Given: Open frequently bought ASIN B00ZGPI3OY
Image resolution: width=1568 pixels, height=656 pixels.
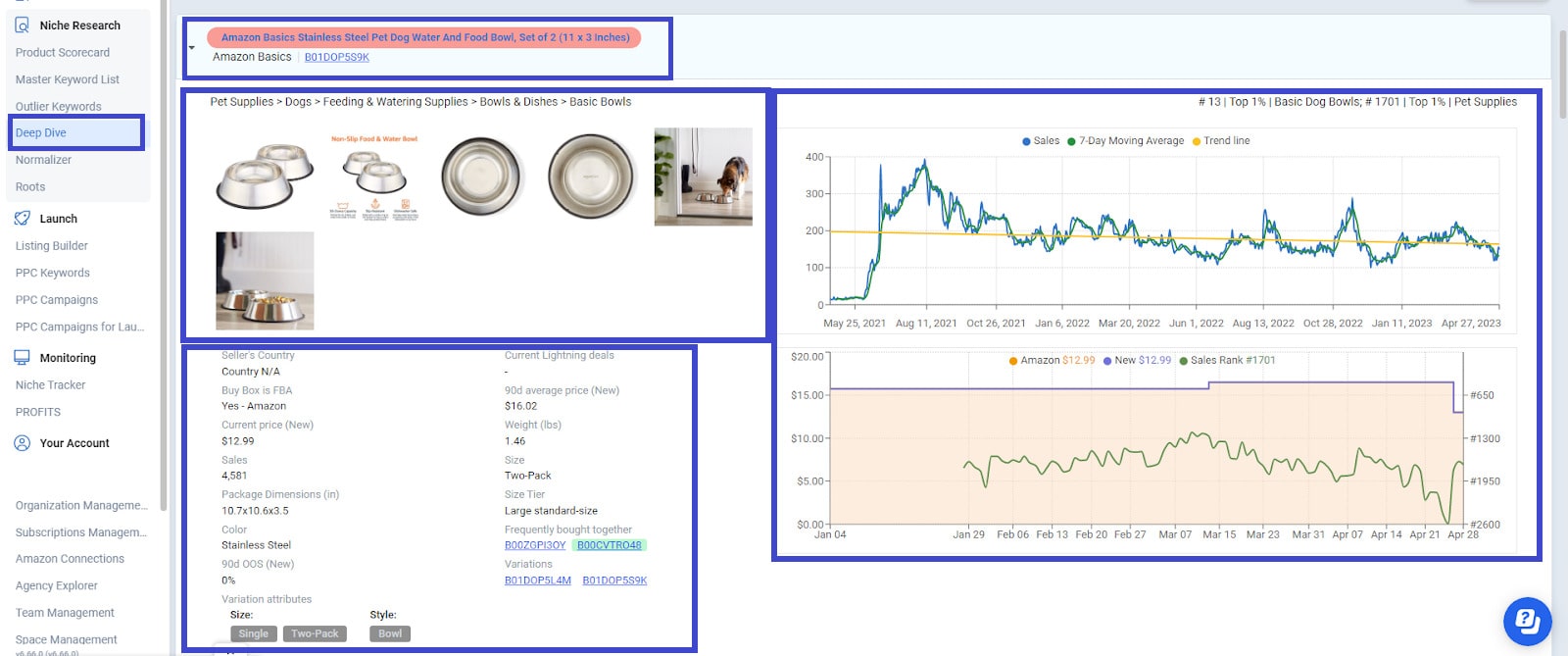Looking at the screenshot, I should click(x=535, y=545).
